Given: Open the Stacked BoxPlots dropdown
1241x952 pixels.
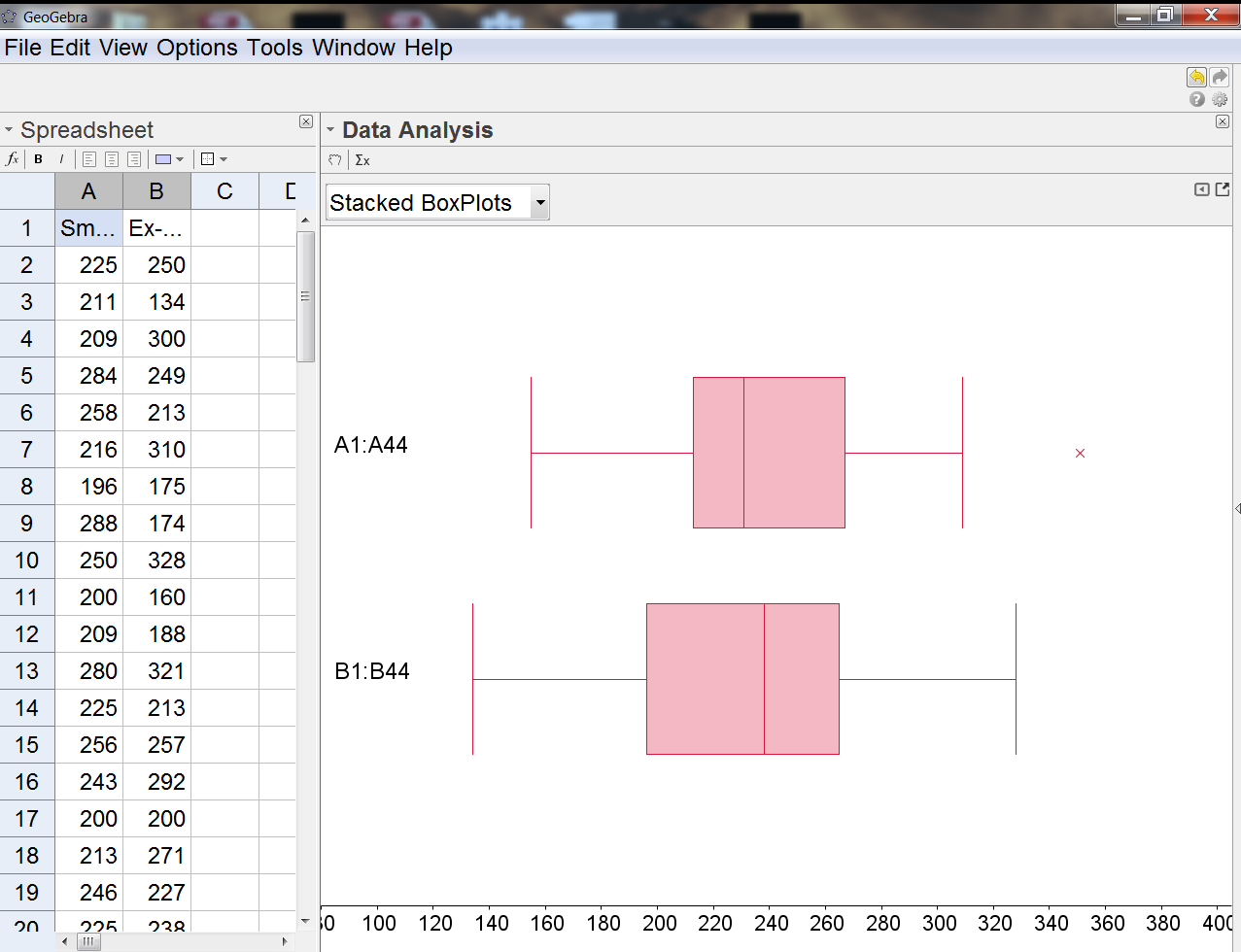Looking at the screenshot, I should pos(437,202).
